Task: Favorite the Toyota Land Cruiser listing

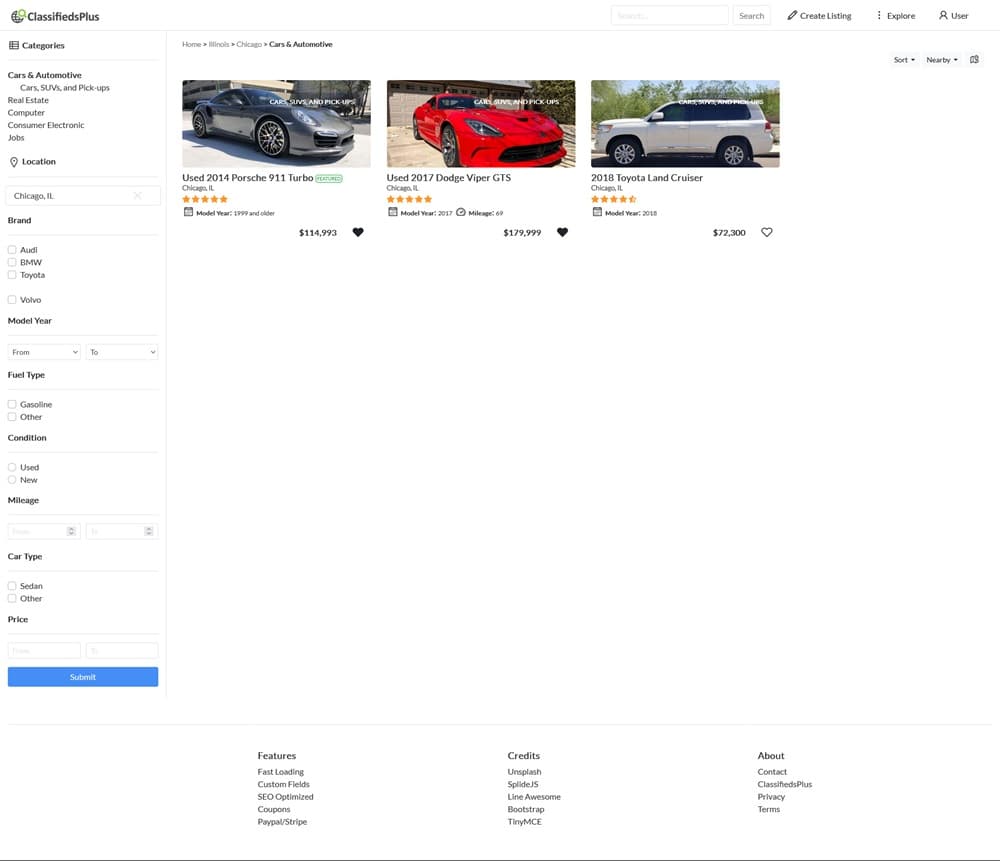Action: tap(767, 232)
